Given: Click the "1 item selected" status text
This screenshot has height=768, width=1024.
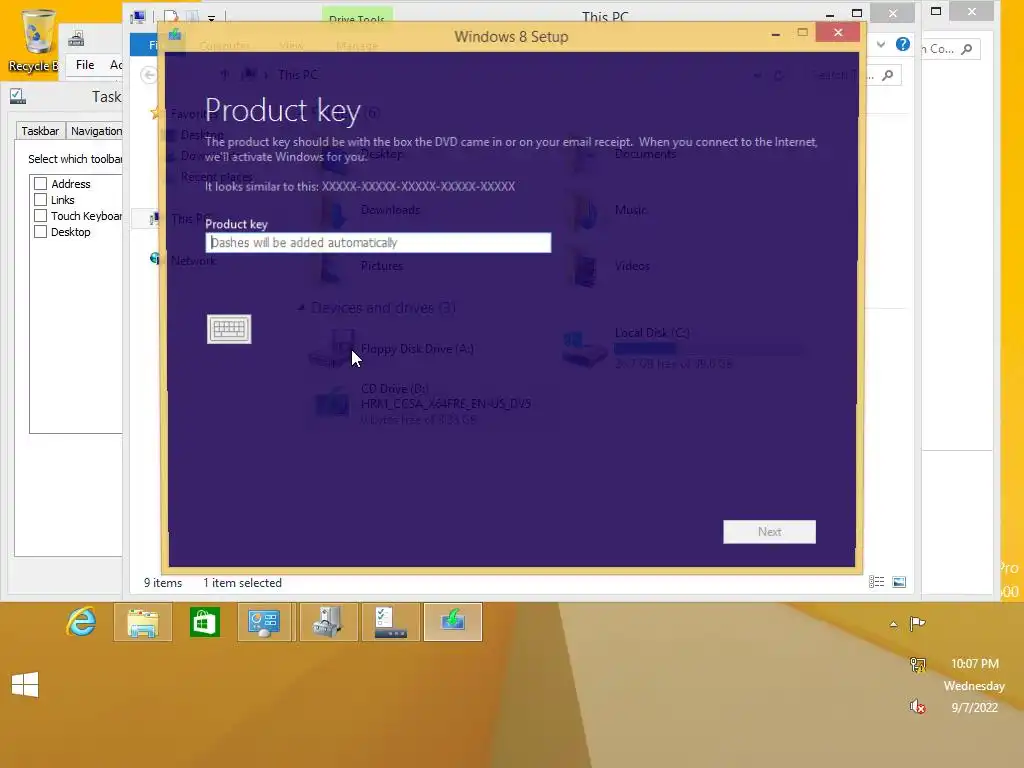Looking at the screenshot, I should click(242, 583).
